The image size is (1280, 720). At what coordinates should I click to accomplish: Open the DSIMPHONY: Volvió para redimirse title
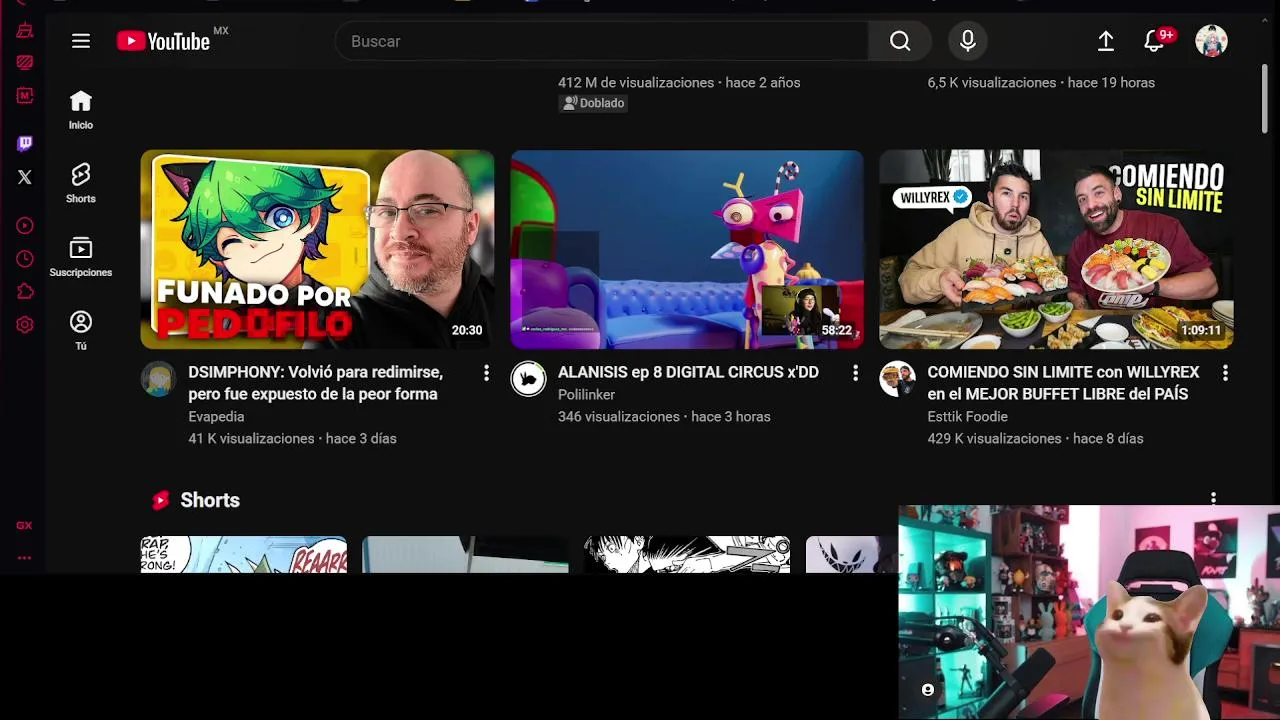click(315, 383)
